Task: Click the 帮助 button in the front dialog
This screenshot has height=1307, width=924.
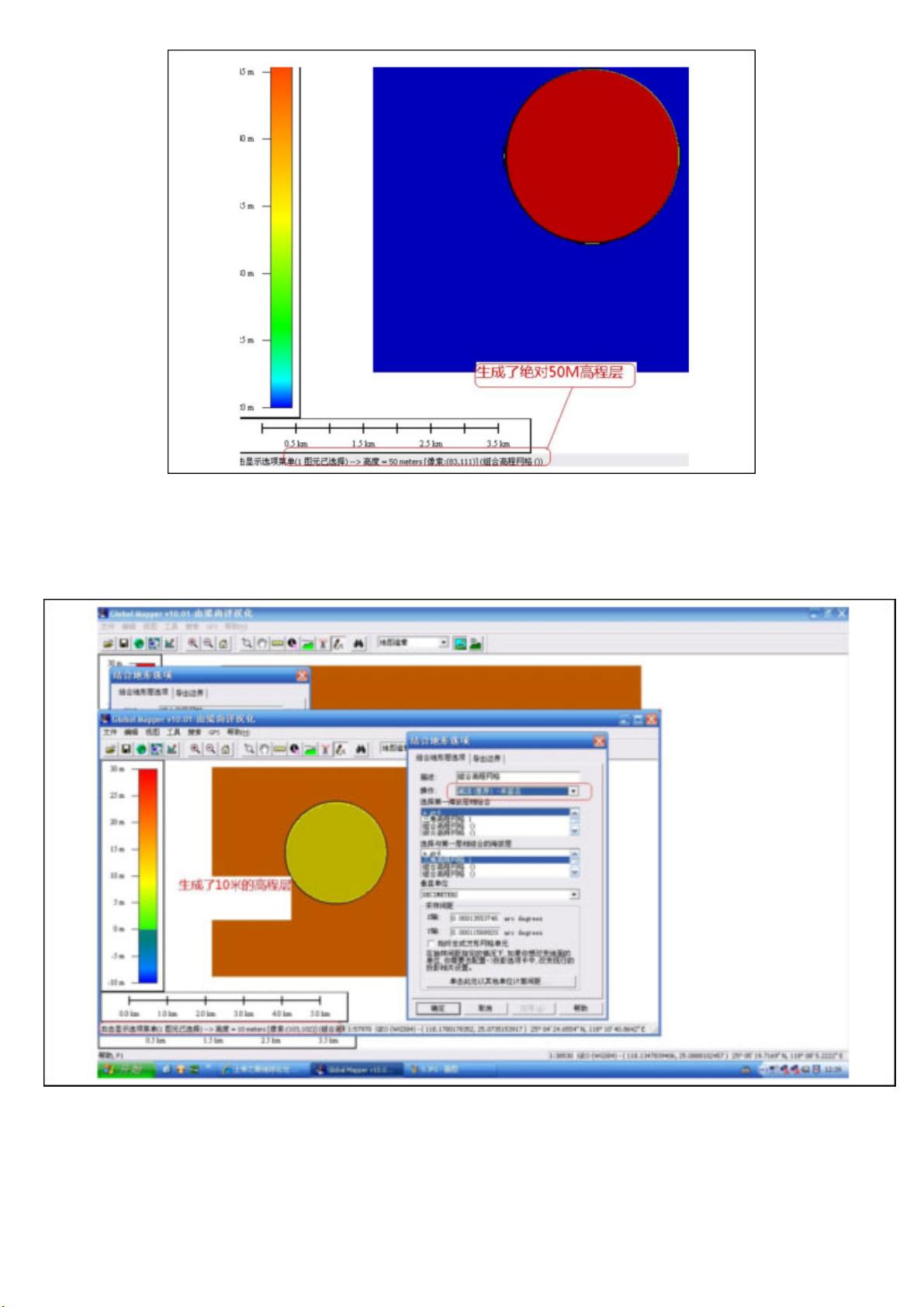Action: point(580,1008)
